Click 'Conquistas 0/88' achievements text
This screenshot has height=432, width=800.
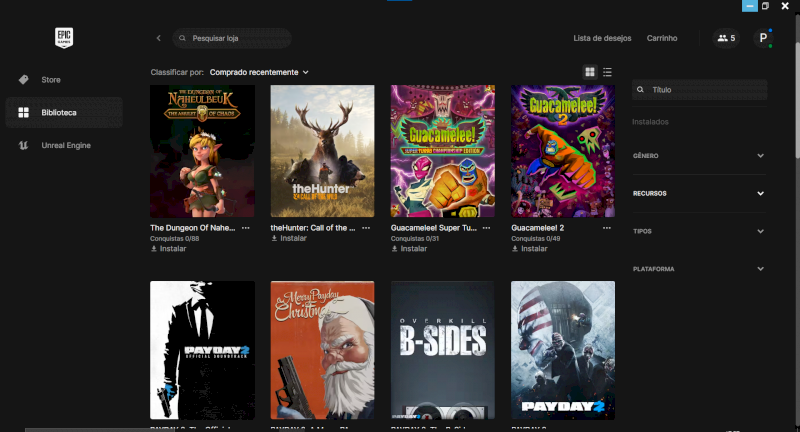point(174,239)
